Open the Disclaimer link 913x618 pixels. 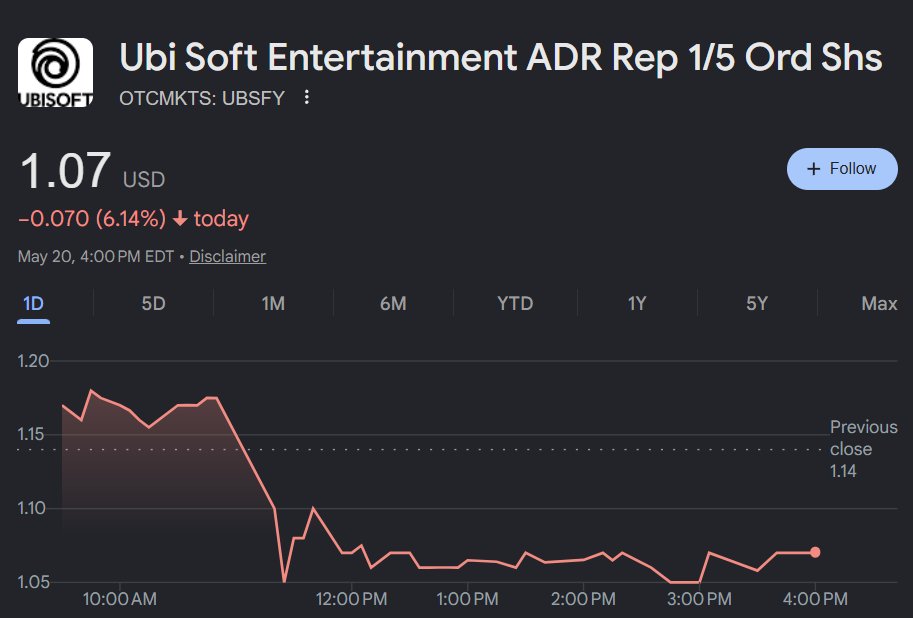click(228, 256)
